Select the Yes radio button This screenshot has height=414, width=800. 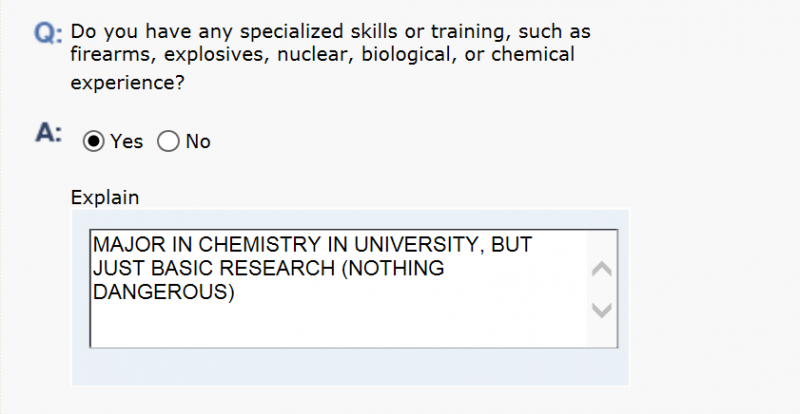click(94, 142)
